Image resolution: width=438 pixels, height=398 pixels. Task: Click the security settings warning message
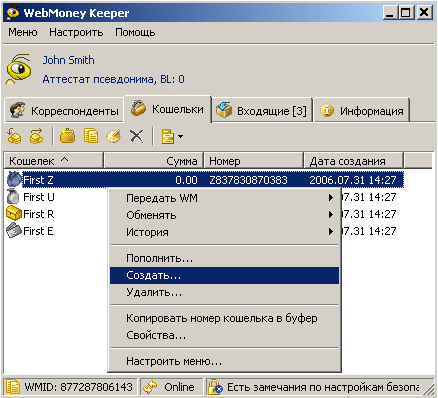[x=323, y=387]
